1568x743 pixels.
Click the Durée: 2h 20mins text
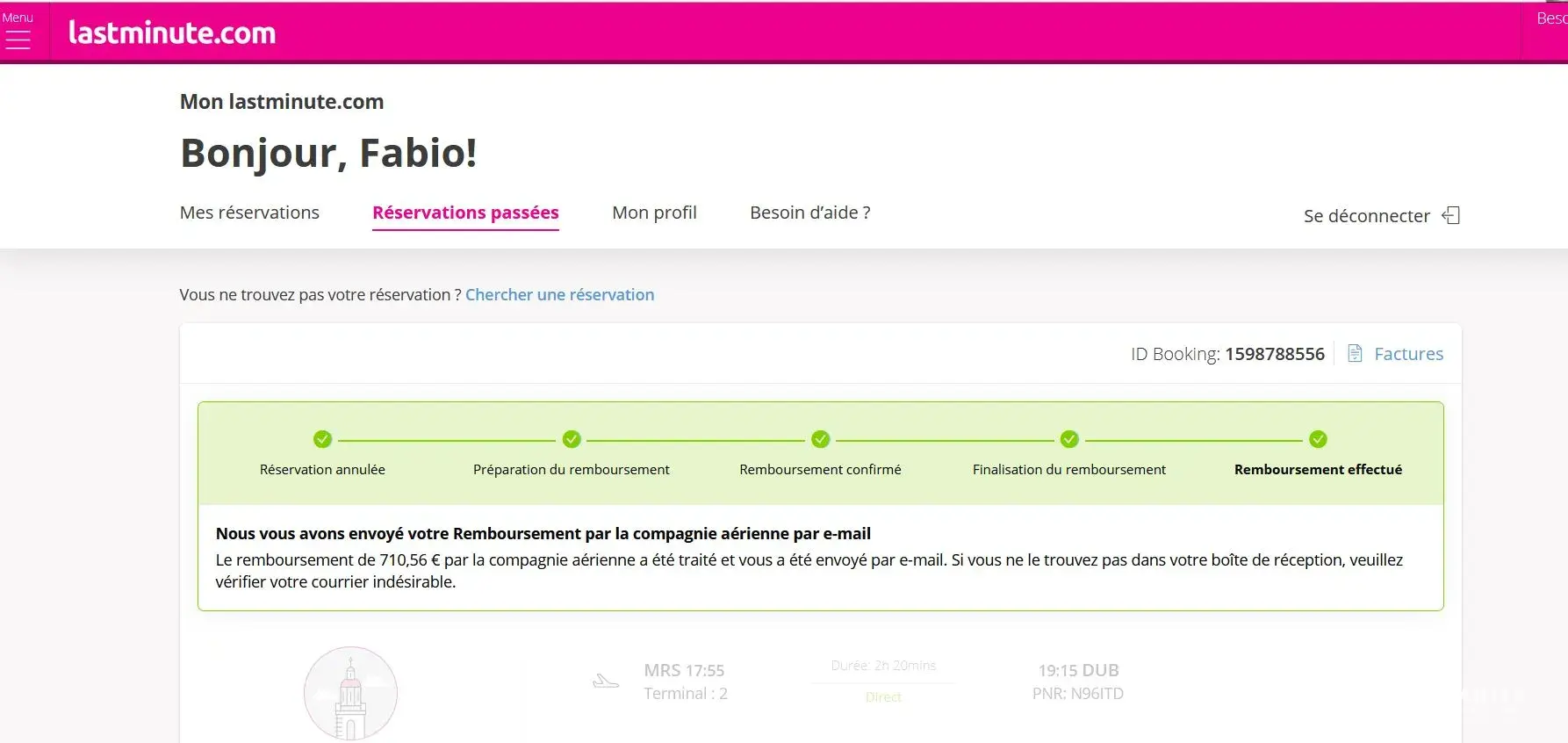pos(883,666)
